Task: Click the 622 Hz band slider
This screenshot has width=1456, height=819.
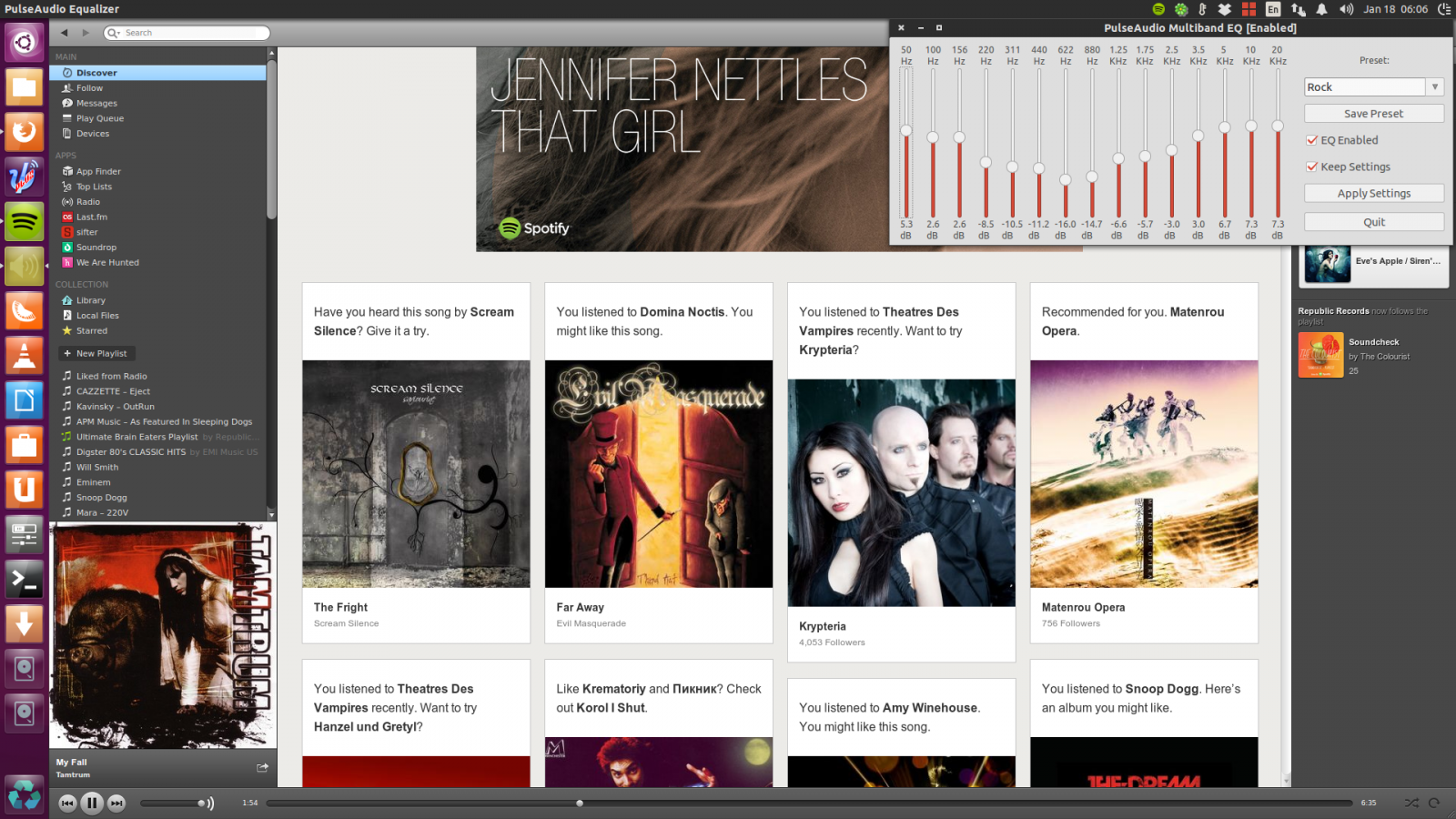Action: [1066, 143]
